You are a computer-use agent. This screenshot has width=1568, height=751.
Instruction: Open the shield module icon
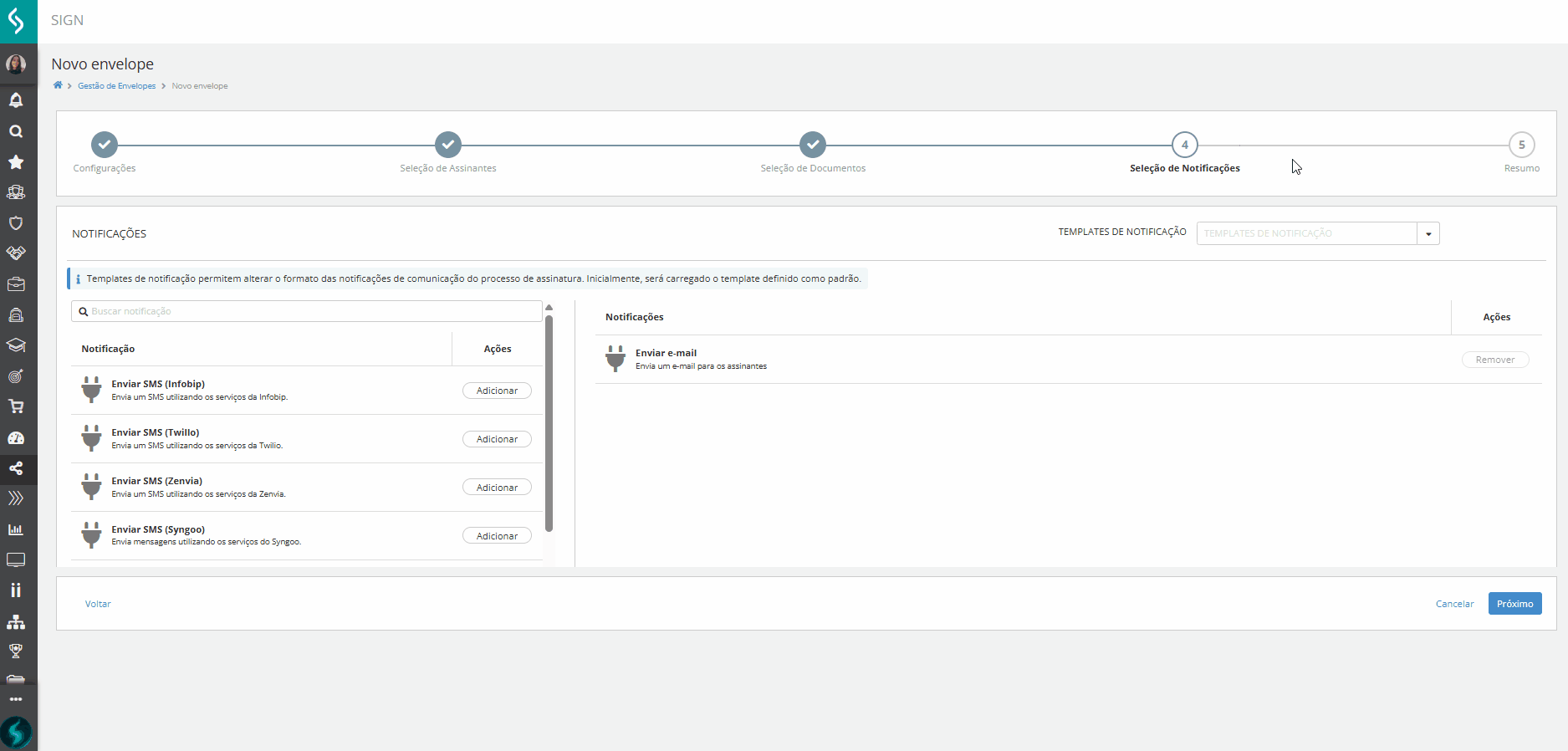(16, 223)
